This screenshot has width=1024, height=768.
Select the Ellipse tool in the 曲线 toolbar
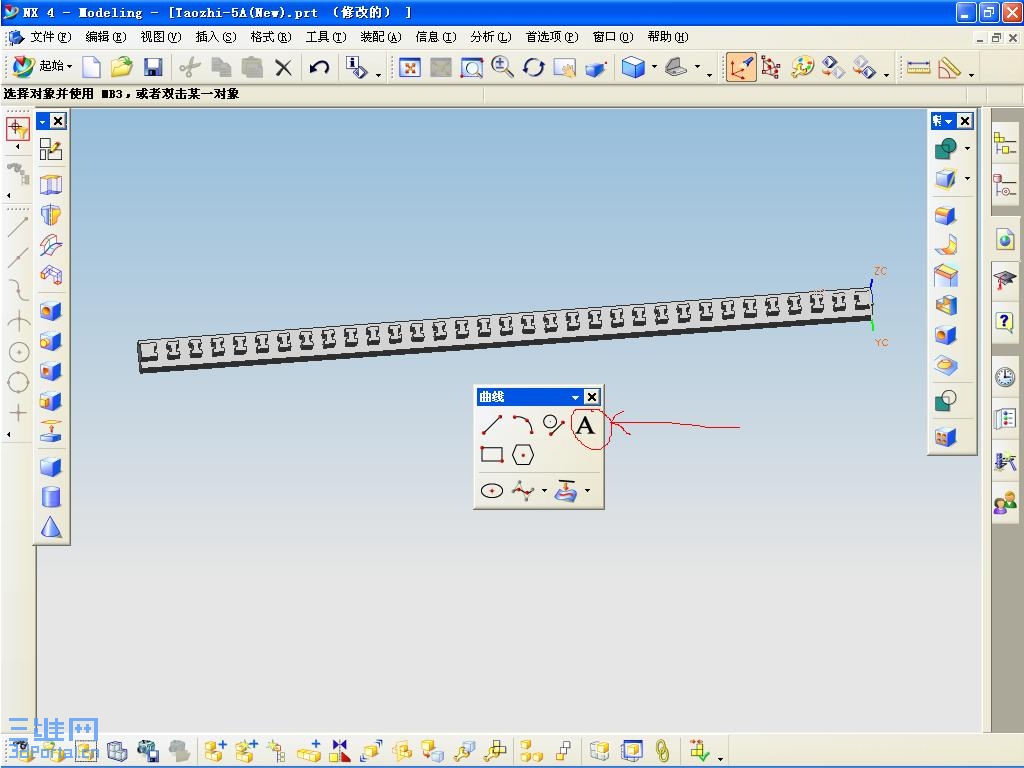coord(492,490)
